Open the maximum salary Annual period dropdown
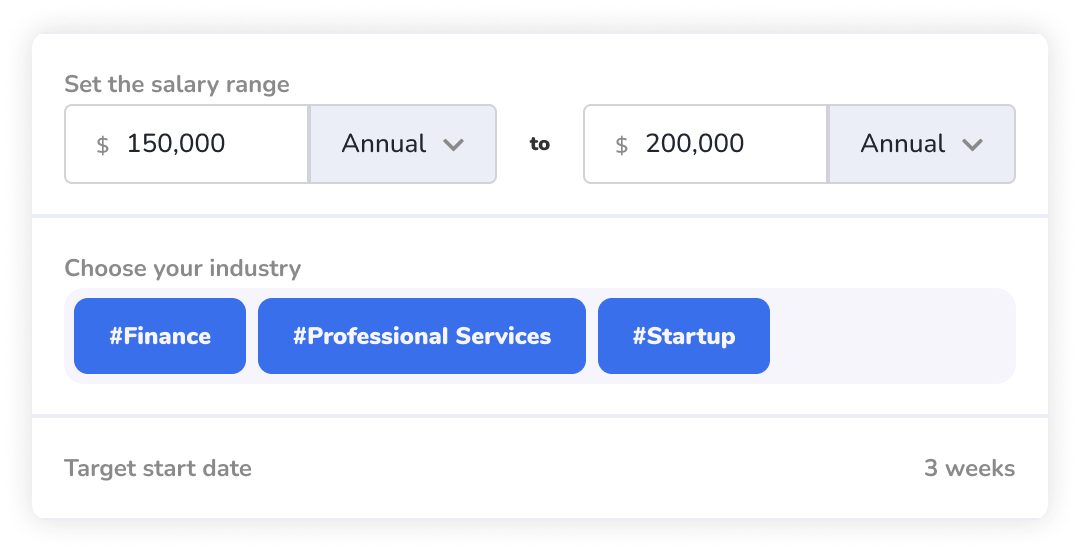 tap(921, 145)
